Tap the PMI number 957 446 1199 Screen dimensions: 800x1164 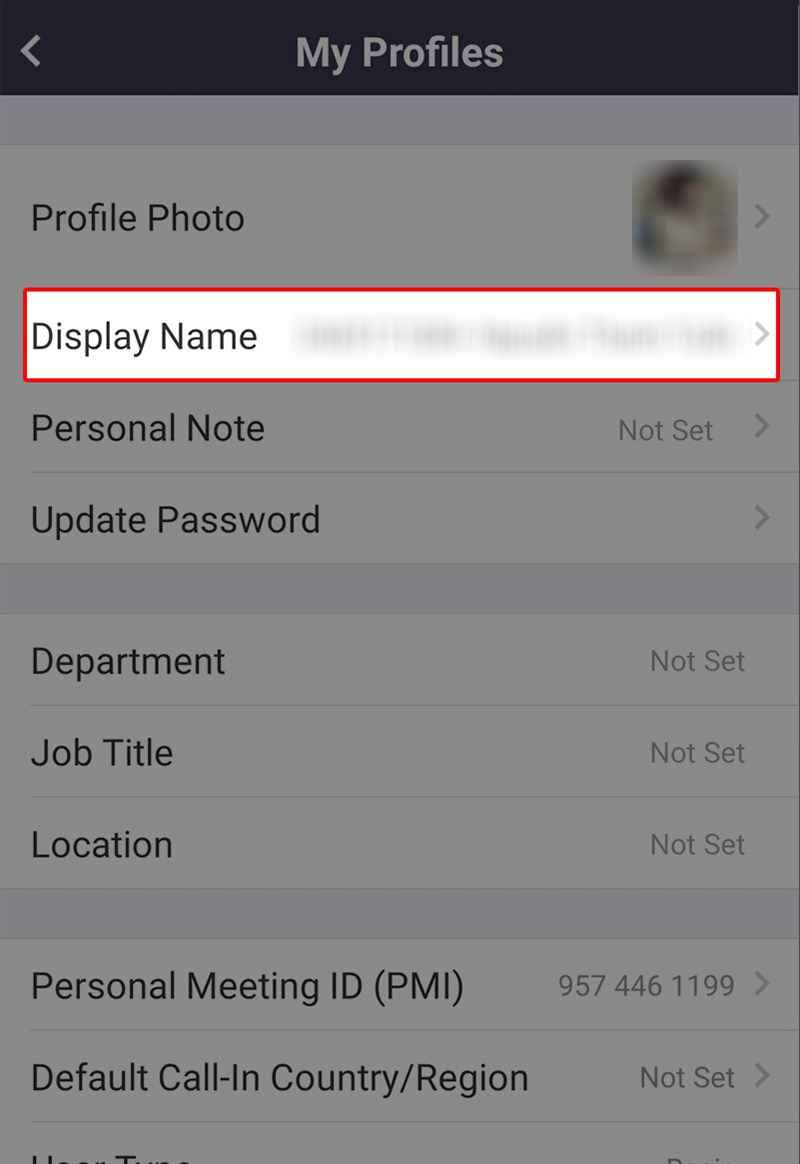pyautogui.click(x=646, y=986)
